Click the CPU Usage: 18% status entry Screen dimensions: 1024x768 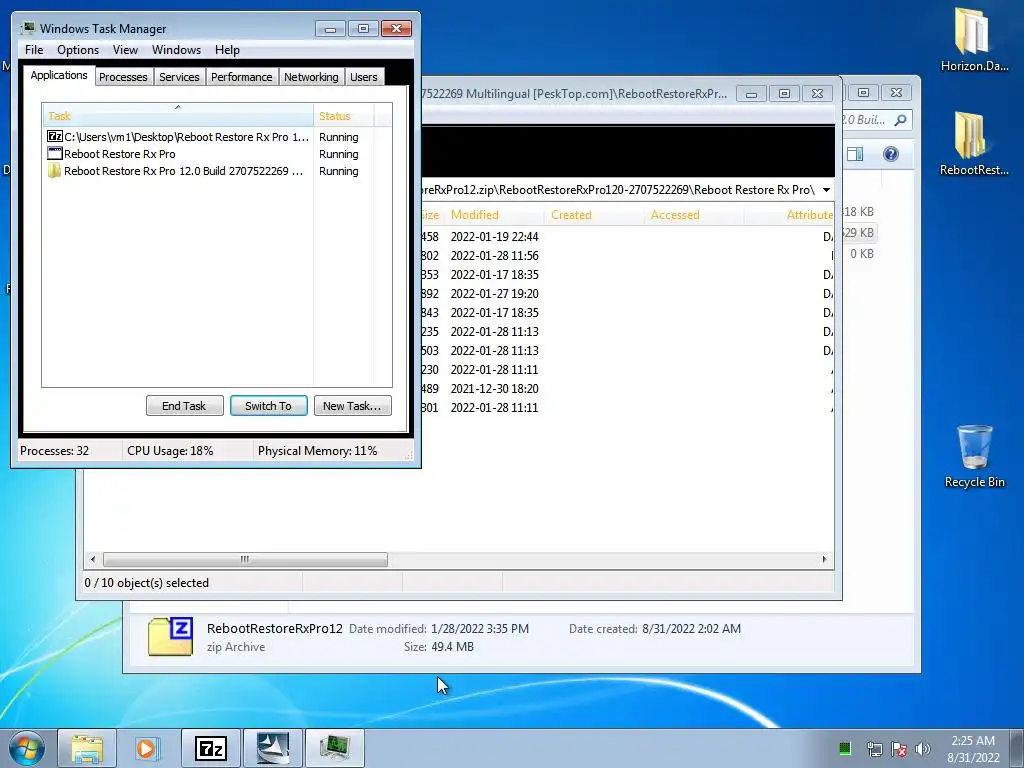(170, 451)
